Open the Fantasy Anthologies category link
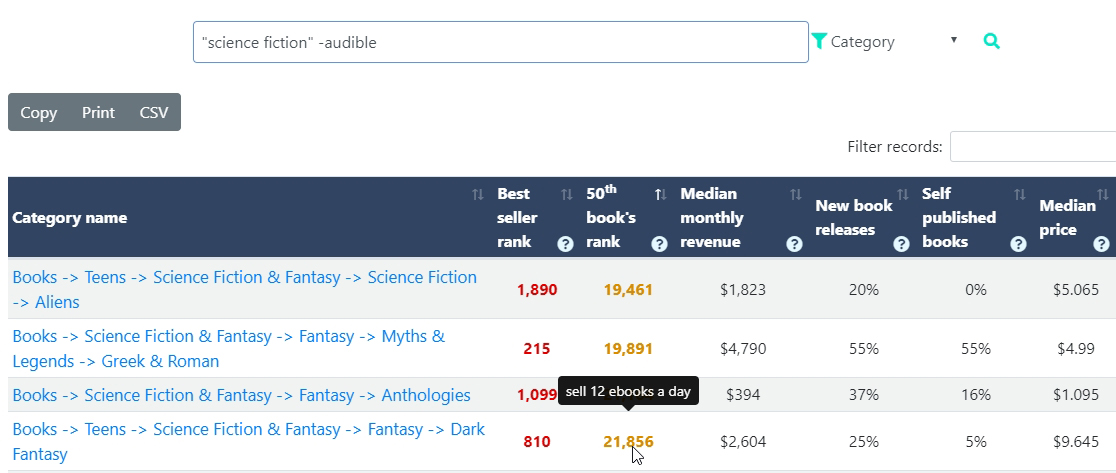 coord(241,395)
